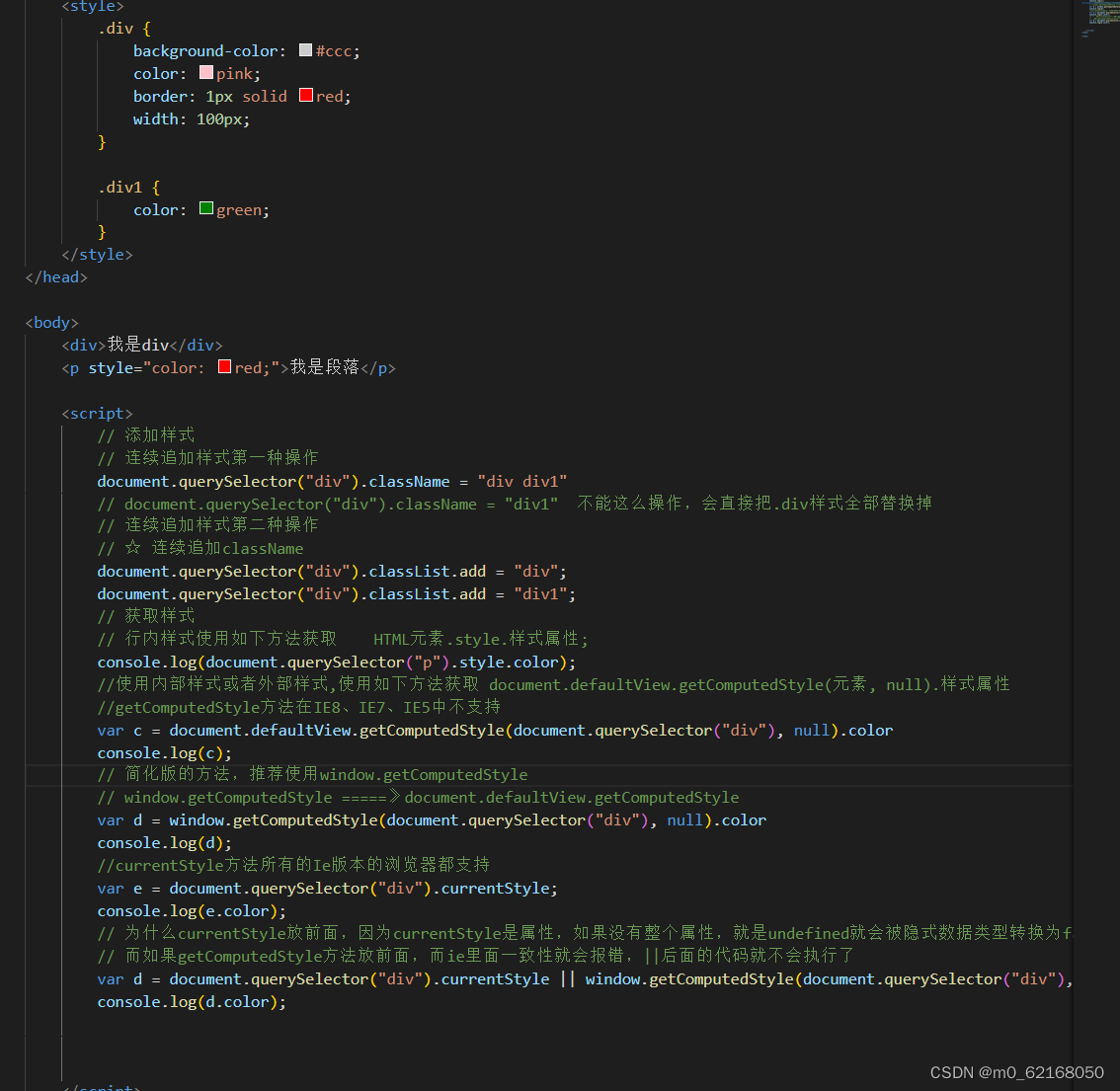Image resolution: width=1120 pixels, height=1091 pixels.
Task: Click the code minimap preview
Action: [x=1096, y=18]
